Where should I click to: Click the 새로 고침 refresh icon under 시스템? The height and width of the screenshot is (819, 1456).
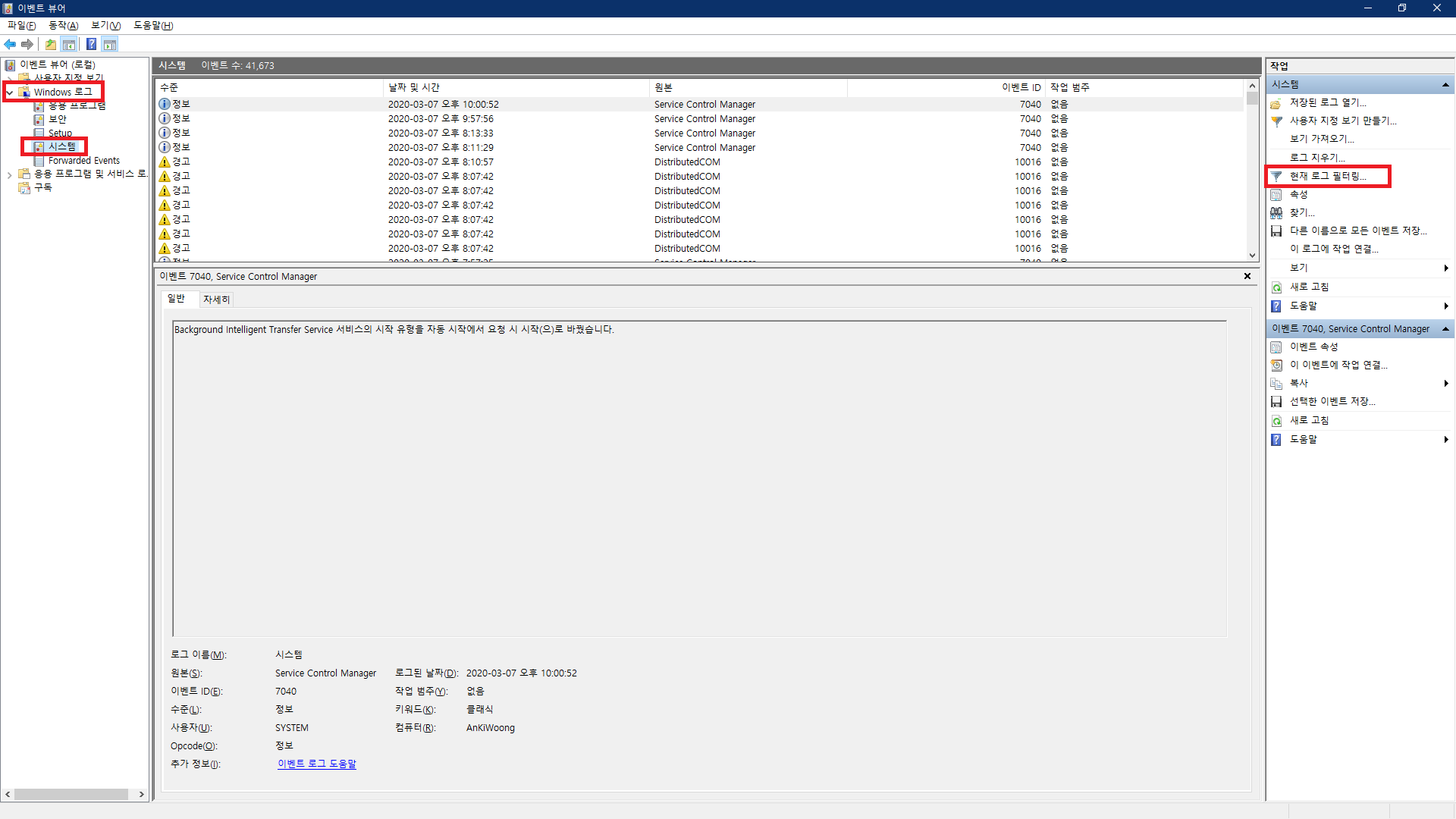[1276, 287]
